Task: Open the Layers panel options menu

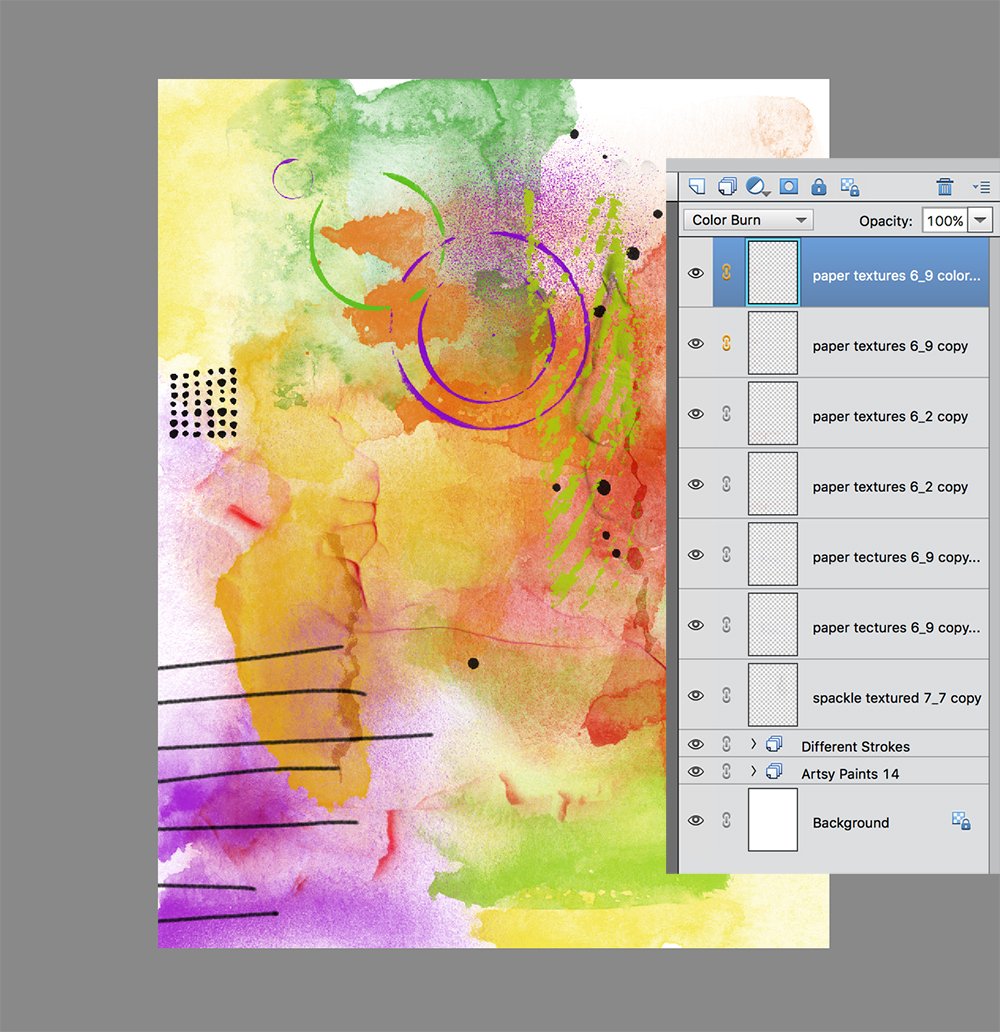Action: [981, 188]
